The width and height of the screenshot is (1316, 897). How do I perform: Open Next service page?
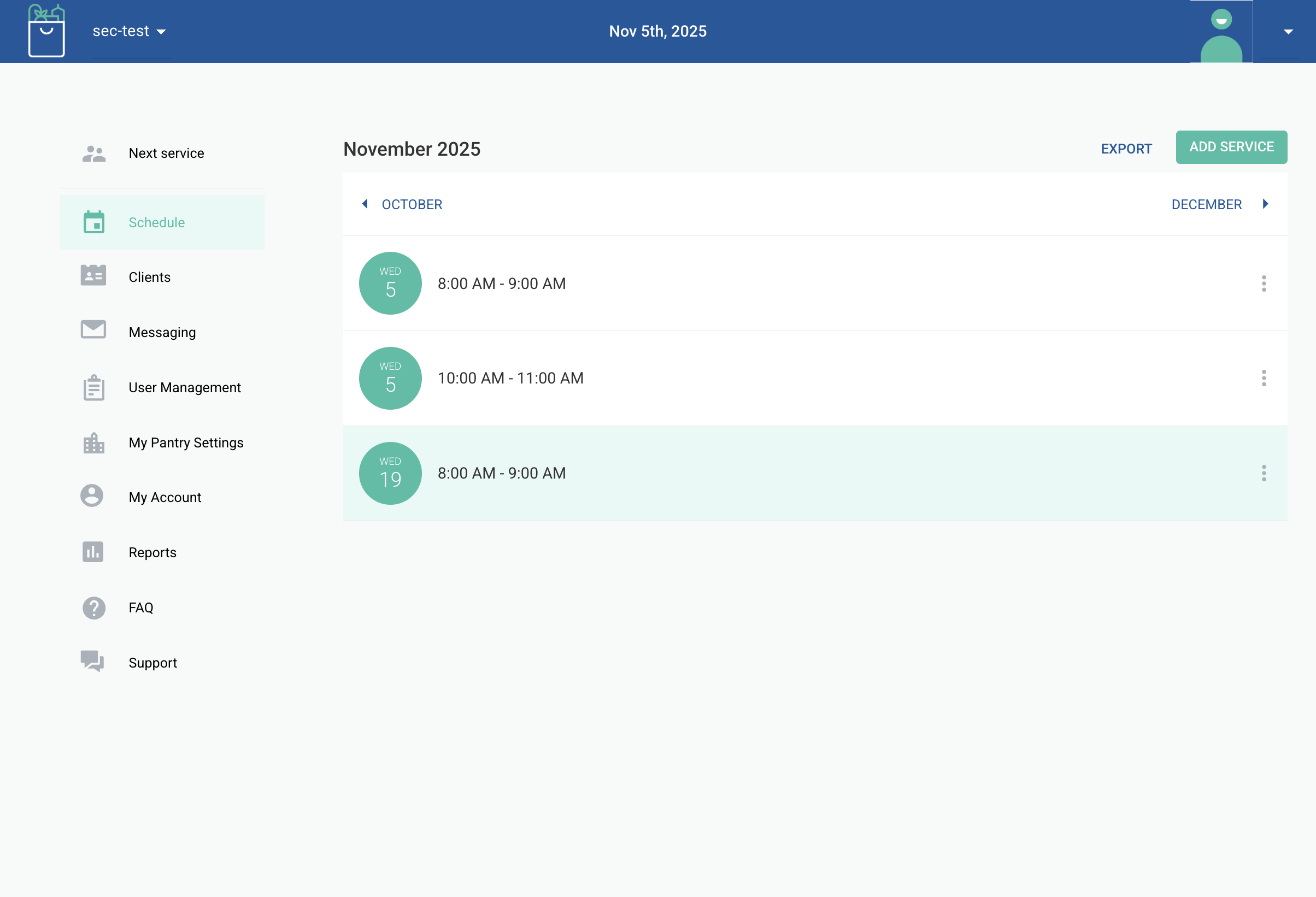point(167,154)
